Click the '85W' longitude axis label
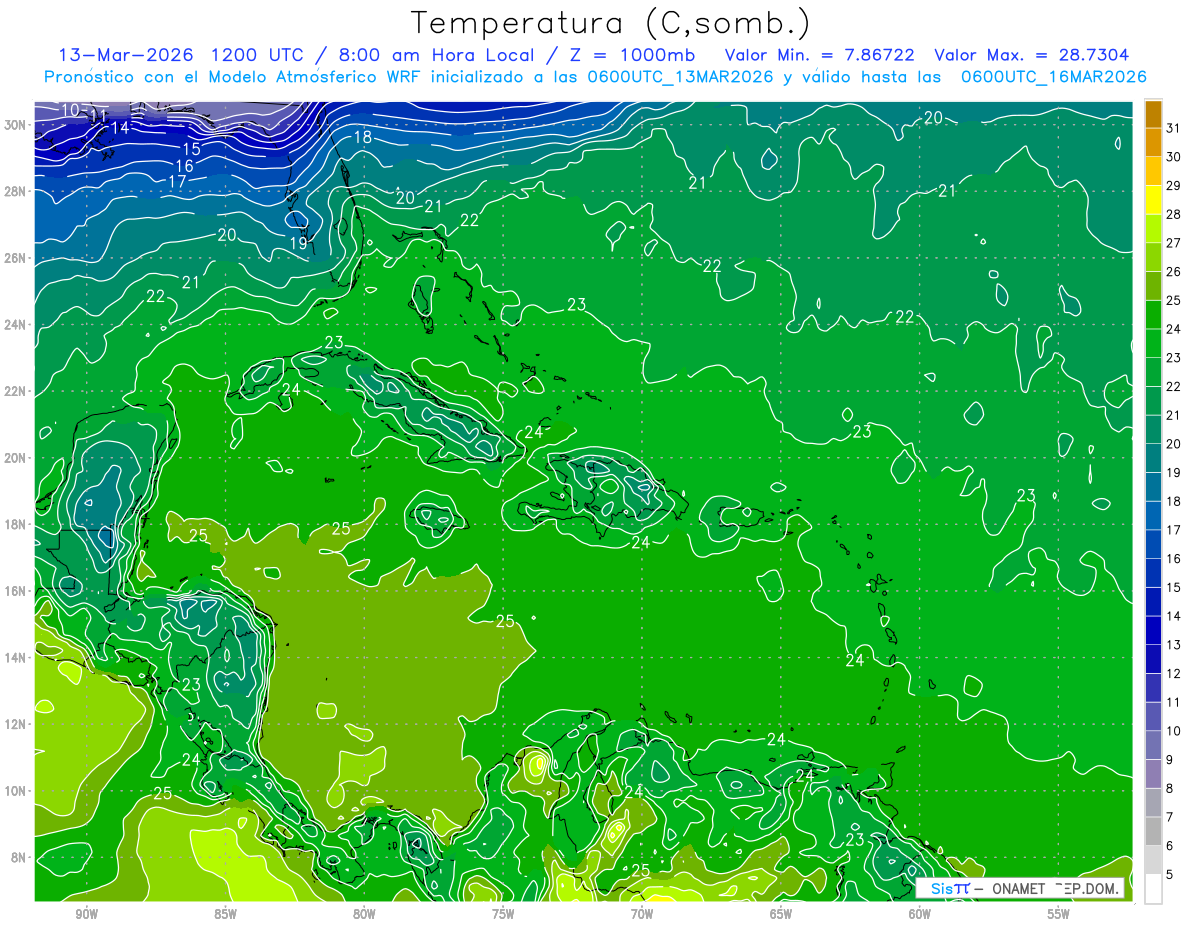This screenshot has width=1200, height=927. coord(225,913)
